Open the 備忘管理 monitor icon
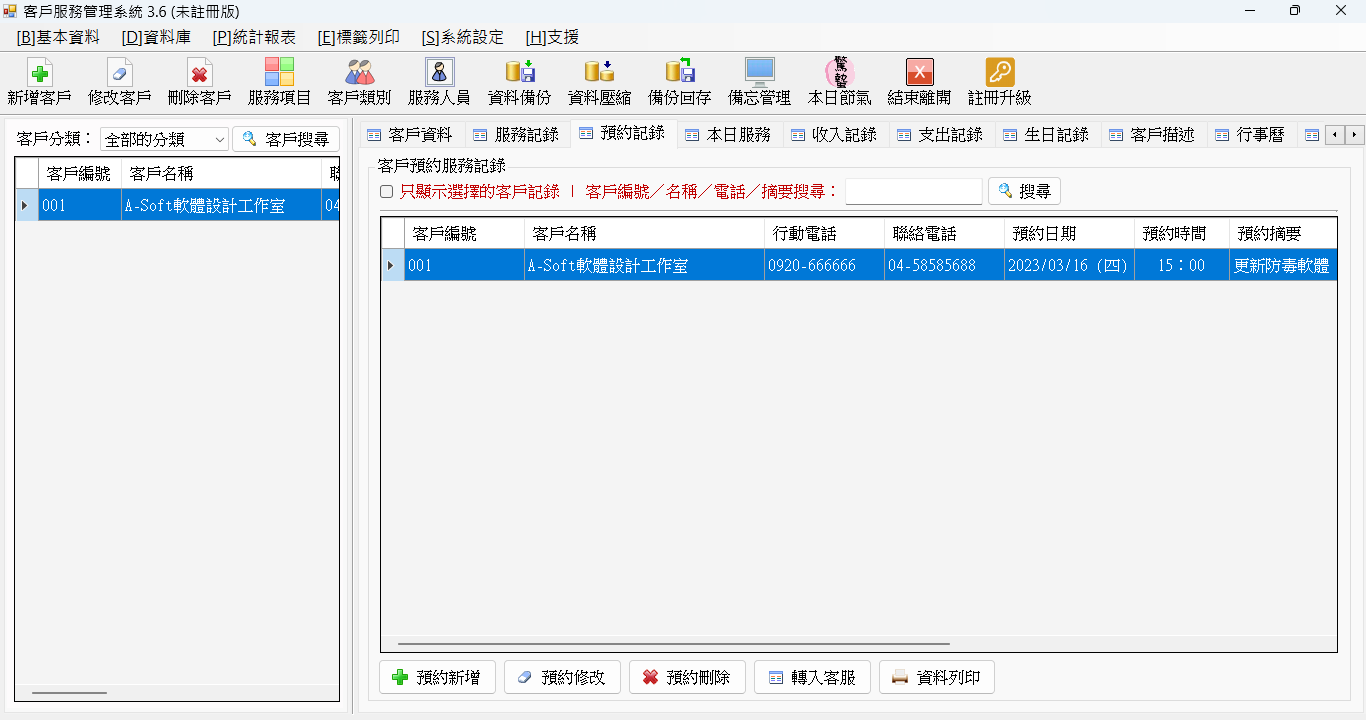 759,72
